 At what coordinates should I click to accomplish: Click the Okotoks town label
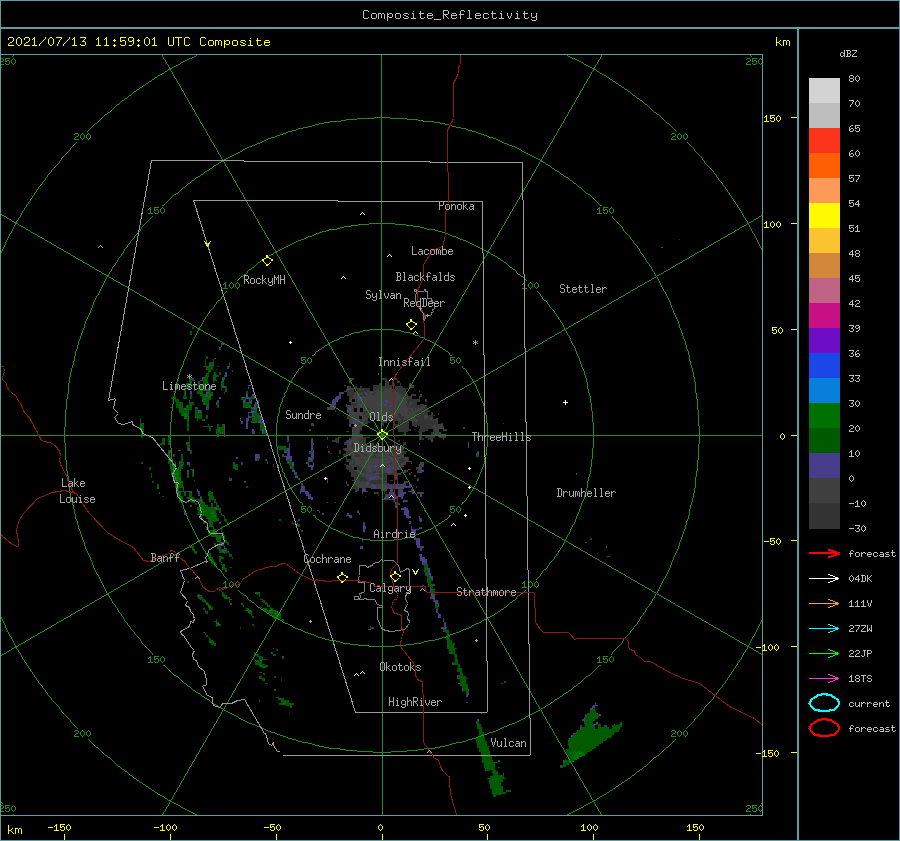tap(400, 667)
